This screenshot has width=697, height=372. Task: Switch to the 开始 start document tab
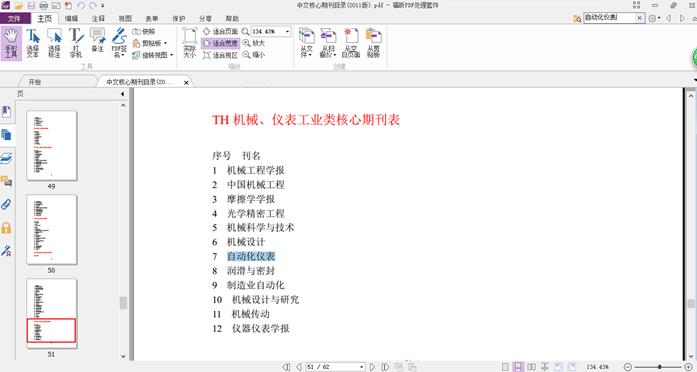point(35,82)
